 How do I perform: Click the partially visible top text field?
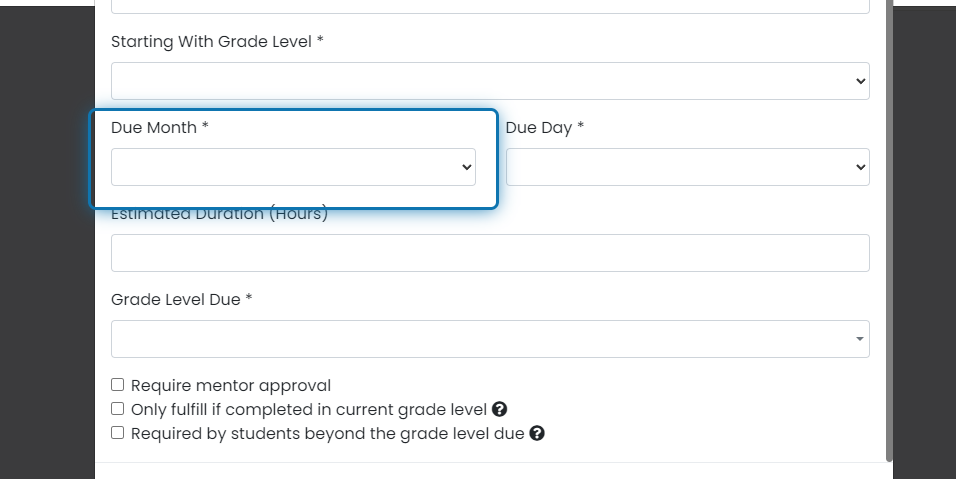[x=490, y=7]
